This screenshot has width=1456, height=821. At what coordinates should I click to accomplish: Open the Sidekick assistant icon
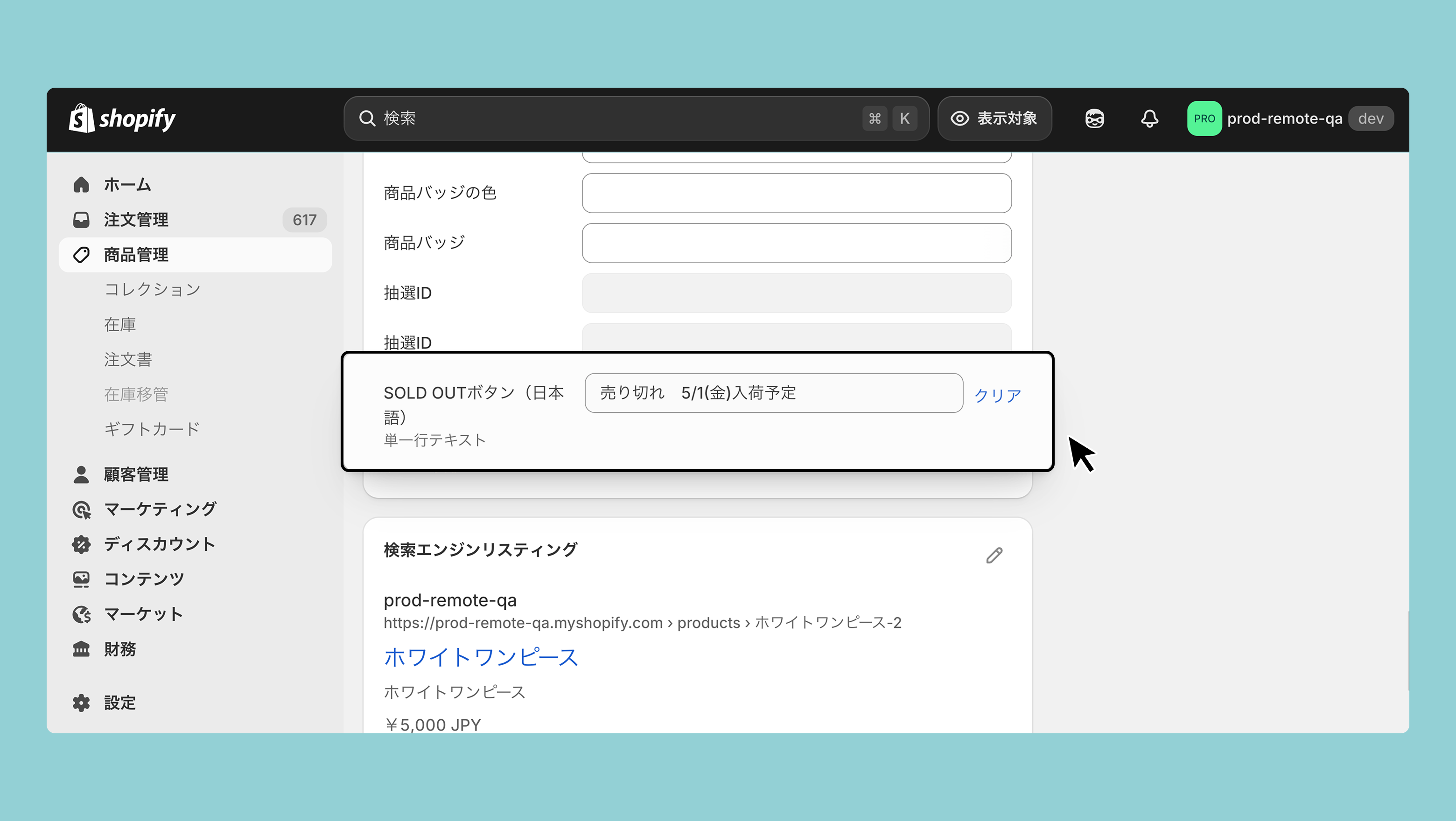(1094, 118)
